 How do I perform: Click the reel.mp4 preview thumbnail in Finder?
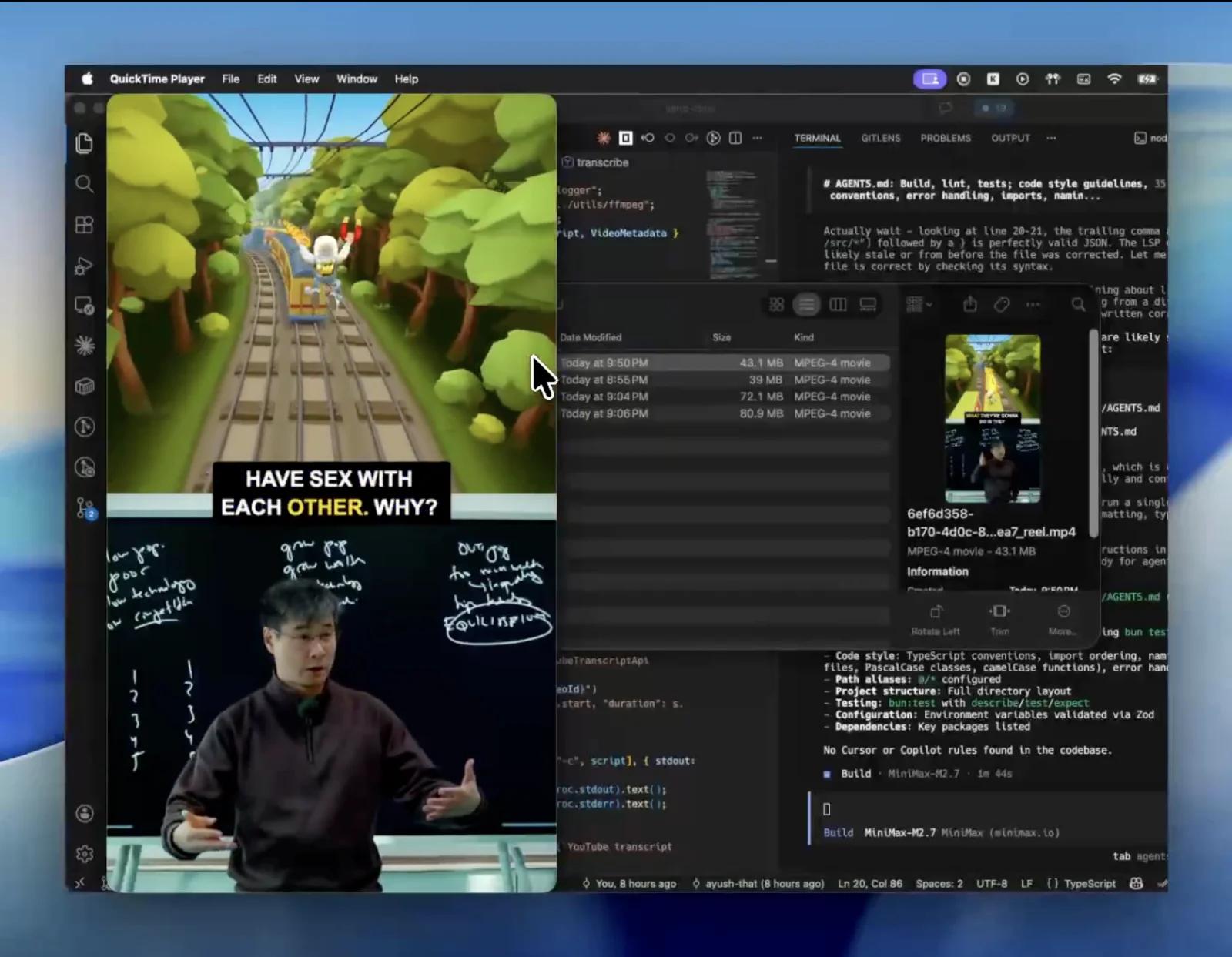click(993, 418)
